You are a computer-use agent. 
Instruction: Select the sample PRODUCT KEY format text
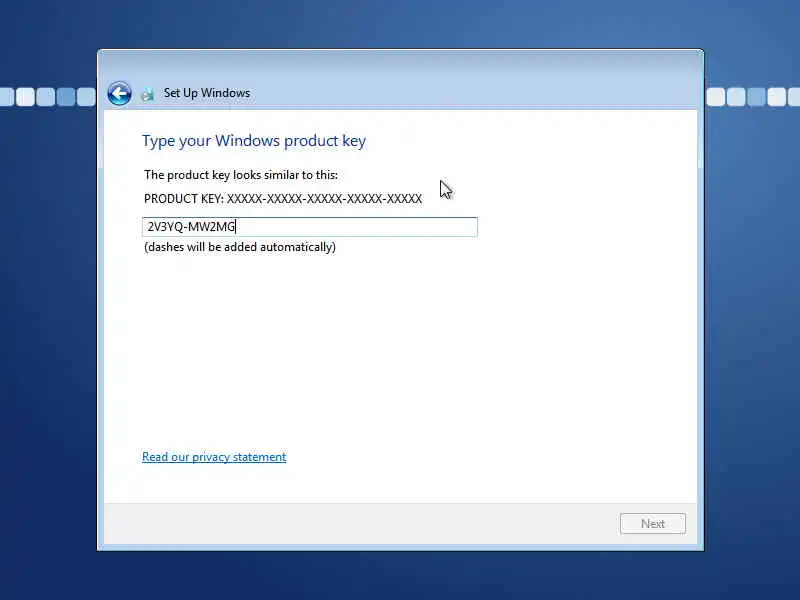(x=283, y=198)
